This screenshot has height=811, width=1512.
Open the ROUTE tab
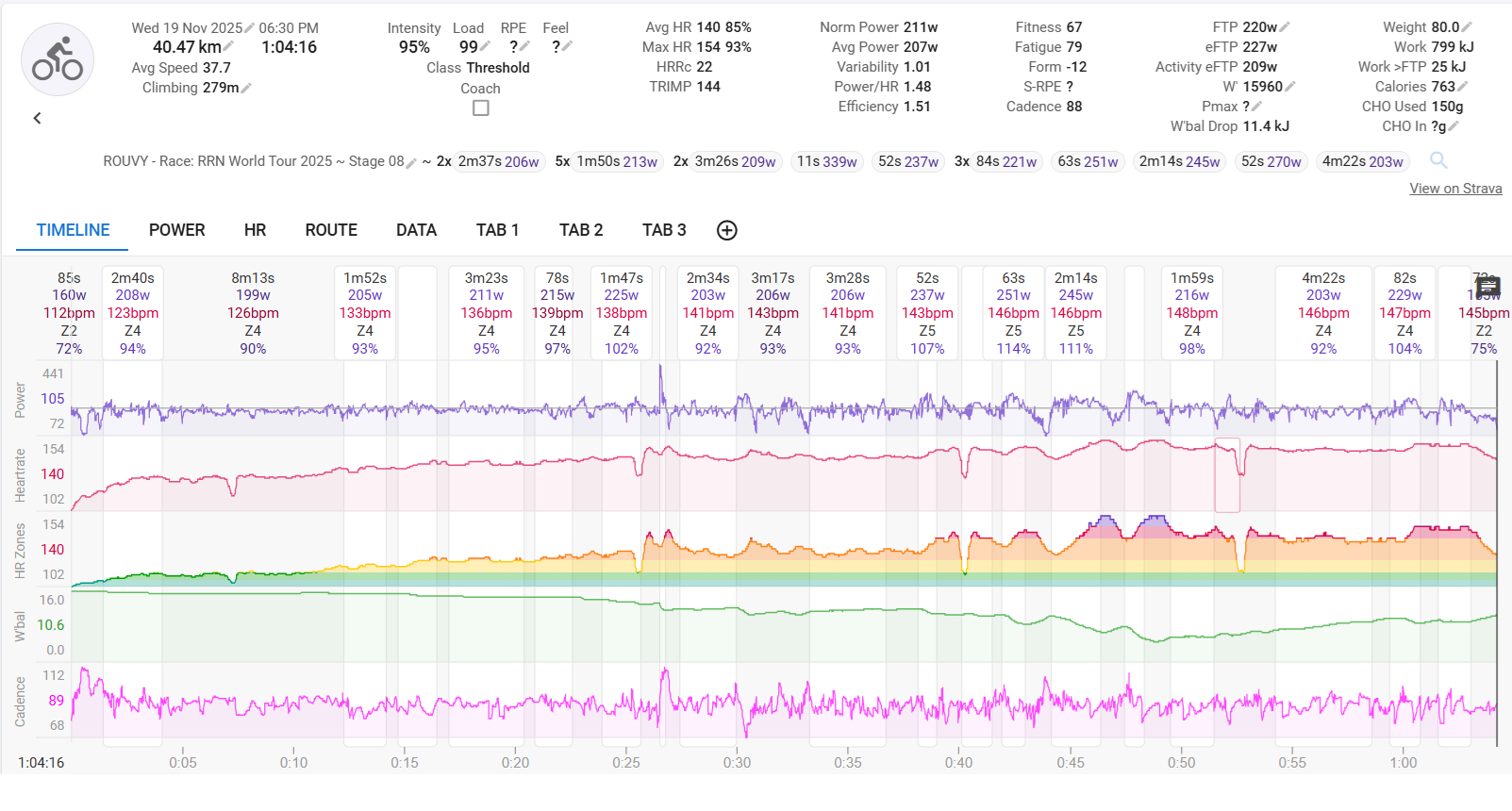pyautogui.click(x=331, y=230)
